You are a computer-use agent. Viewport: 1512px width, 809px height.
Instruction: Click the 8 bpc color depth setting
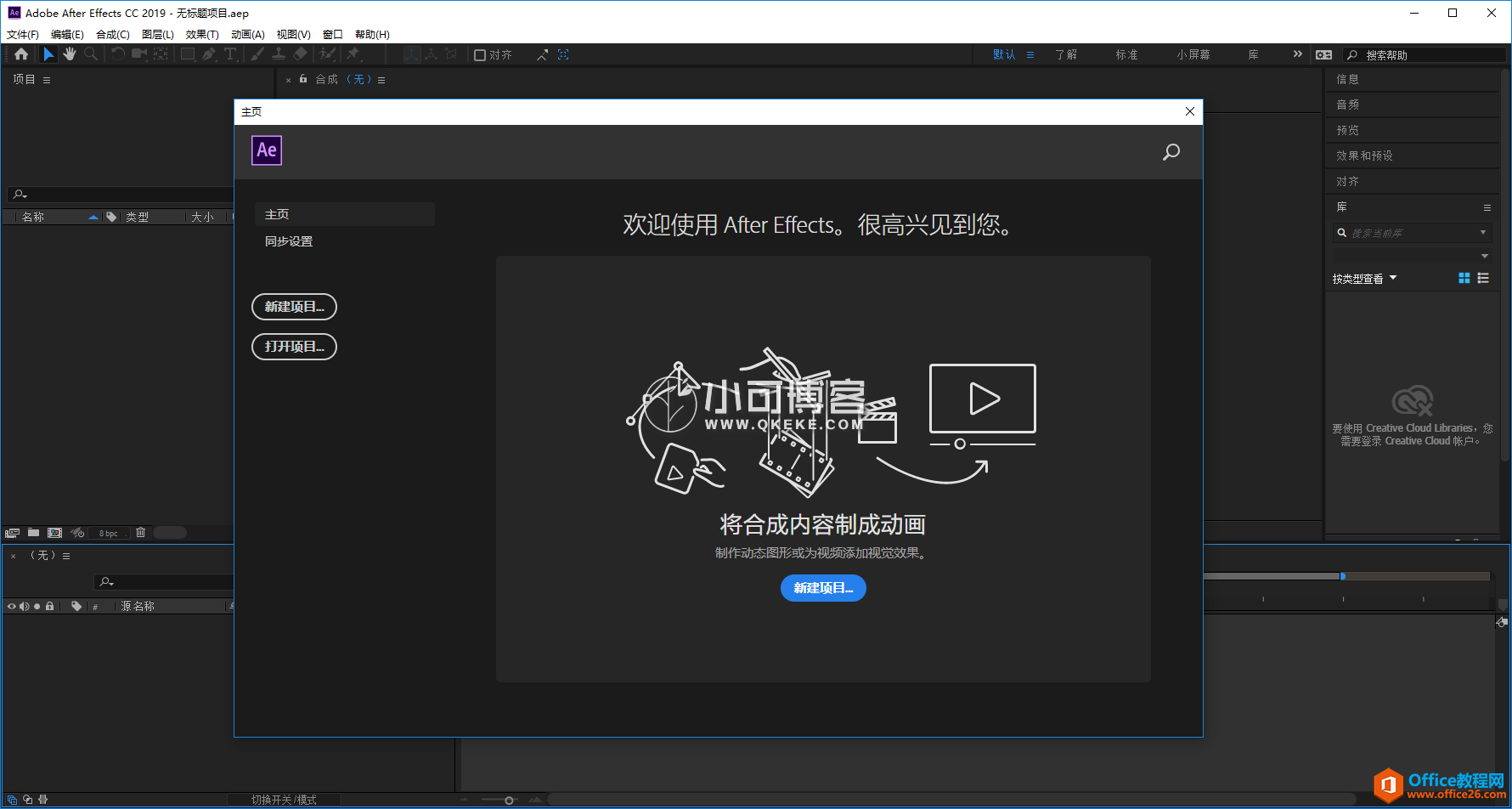(x=109, y=533)
